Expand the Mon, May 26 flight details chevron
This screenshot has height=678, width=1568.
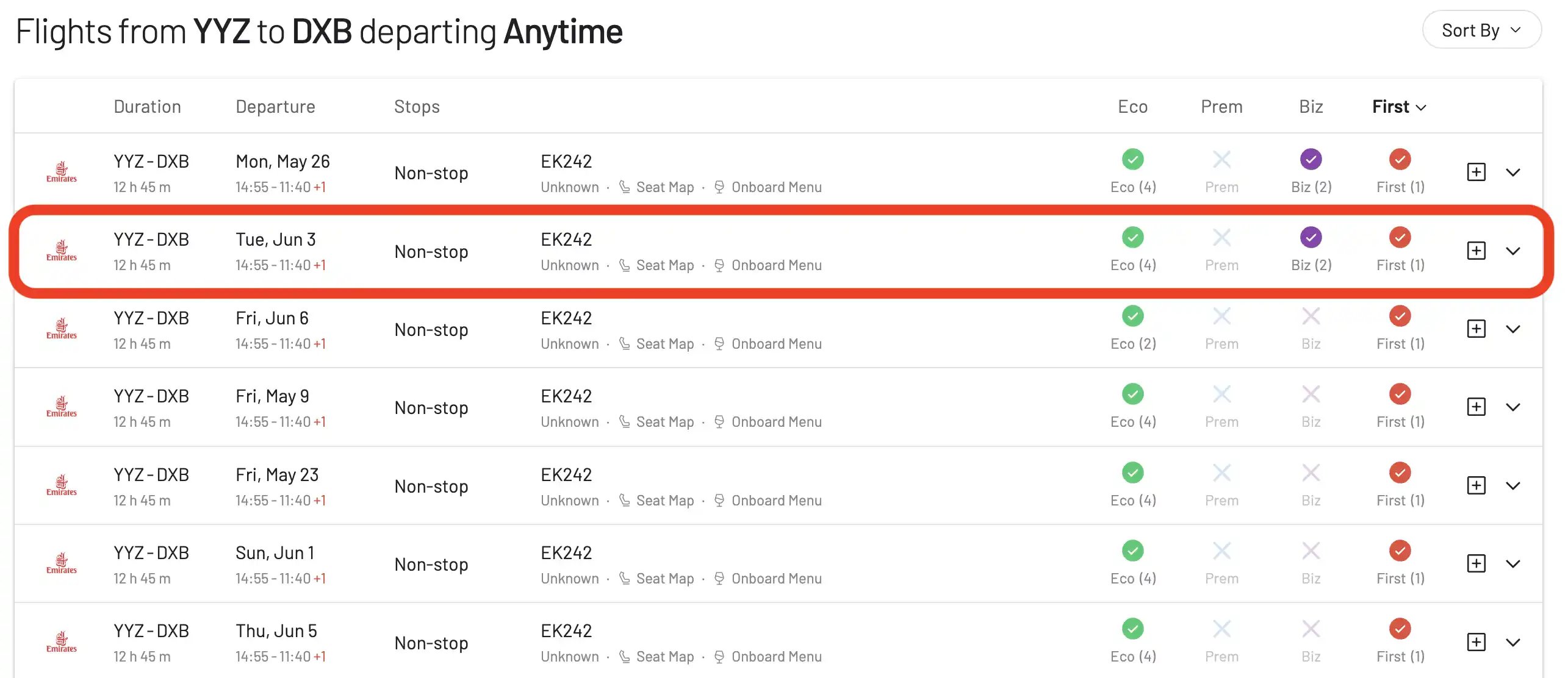pyautogui.click(x=1512, y=173)
